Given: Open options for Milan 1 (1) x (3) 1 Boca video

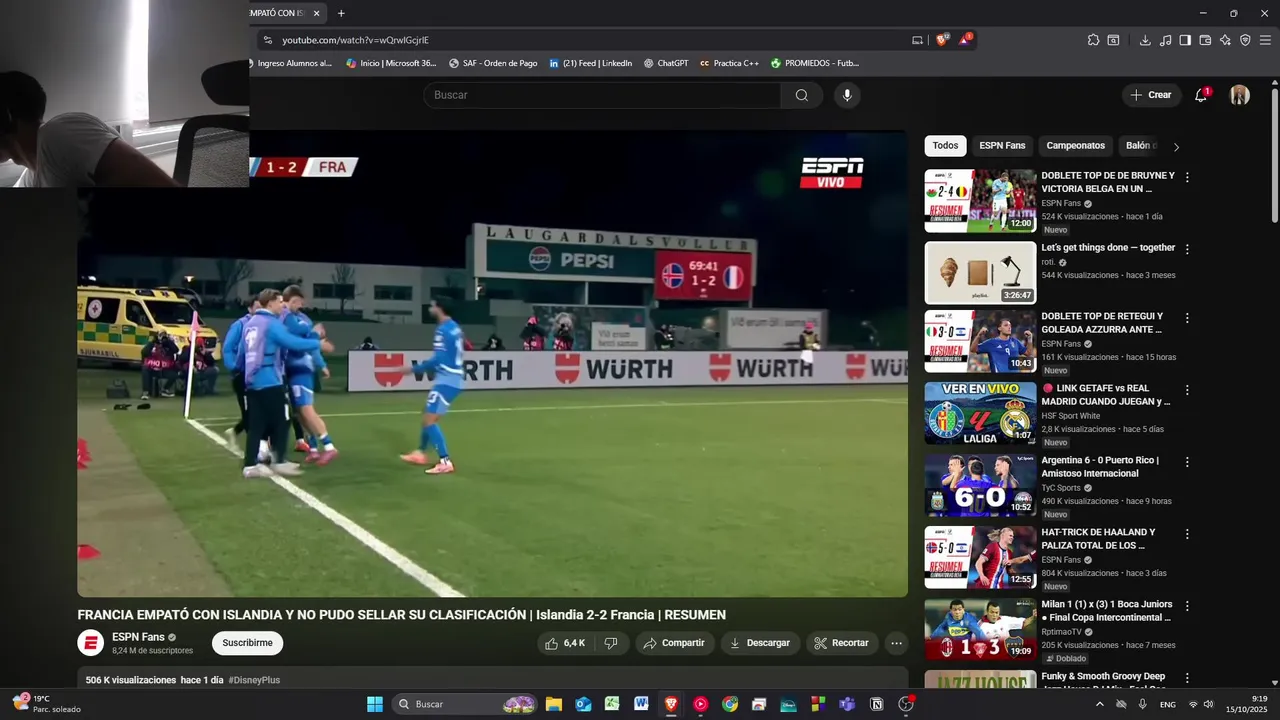Looking at the screenshot, I should click(1187, 606).
